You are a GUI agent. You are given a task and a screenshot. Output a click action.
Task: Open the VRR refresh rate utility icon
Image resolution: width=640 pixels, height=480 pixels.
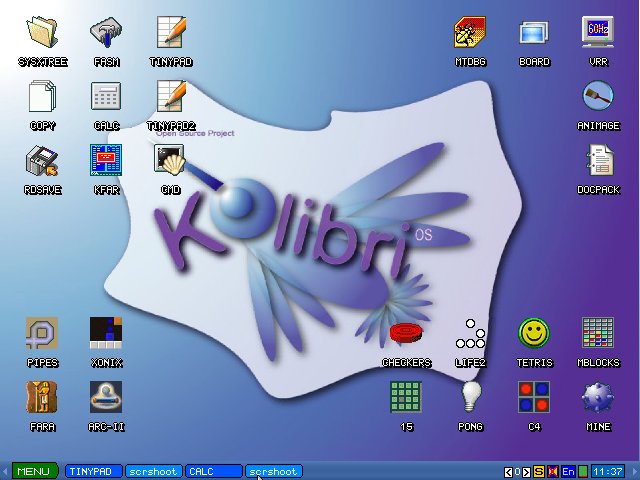click(x=598, y=33)
